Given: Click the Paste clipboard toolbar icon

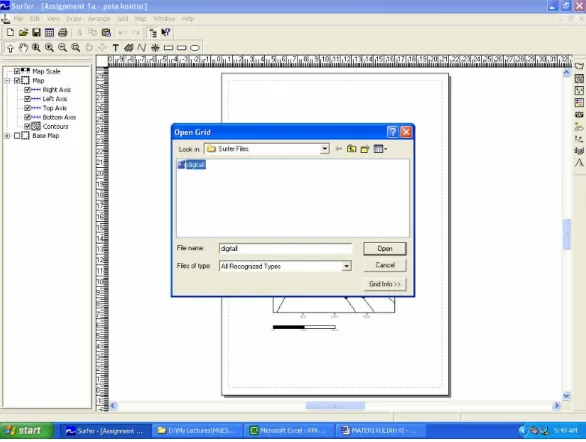Looking at the screenshot, I should coord(106,33).
